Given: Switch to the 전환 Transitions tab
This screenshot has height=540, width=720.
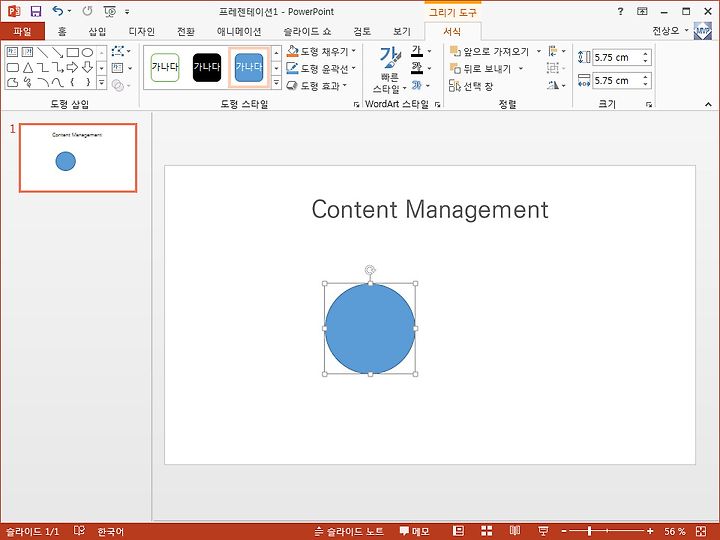Looking at the screenshot, I should click(x=186, y=31).
